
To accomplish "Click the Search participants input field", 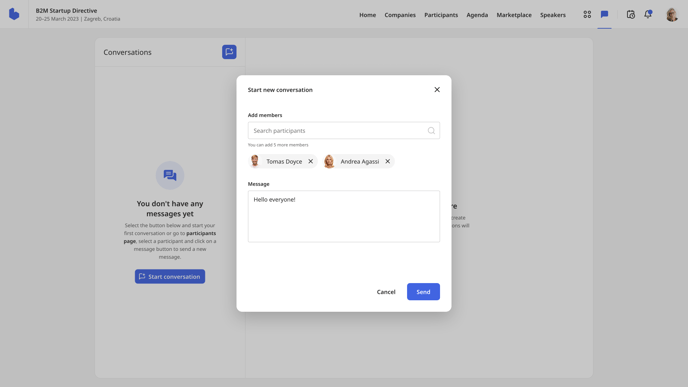I will (x=344, y=130).
